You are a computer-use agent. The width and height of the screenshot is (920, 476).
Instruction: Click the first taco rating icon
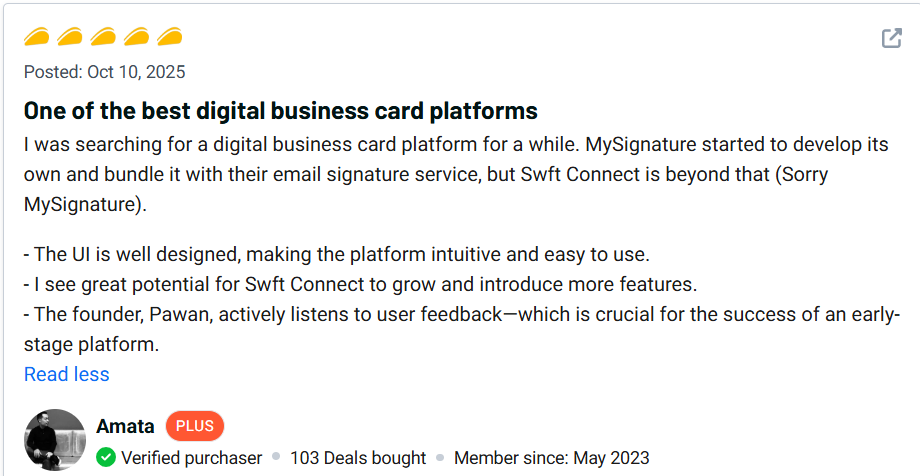[x=37, y=38]
